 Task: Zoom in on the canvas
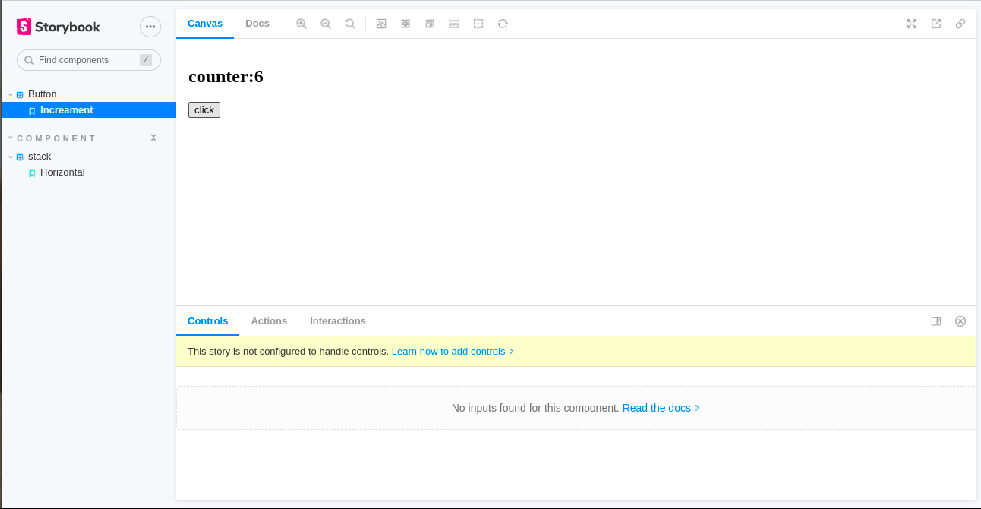[x=302, y=24]
